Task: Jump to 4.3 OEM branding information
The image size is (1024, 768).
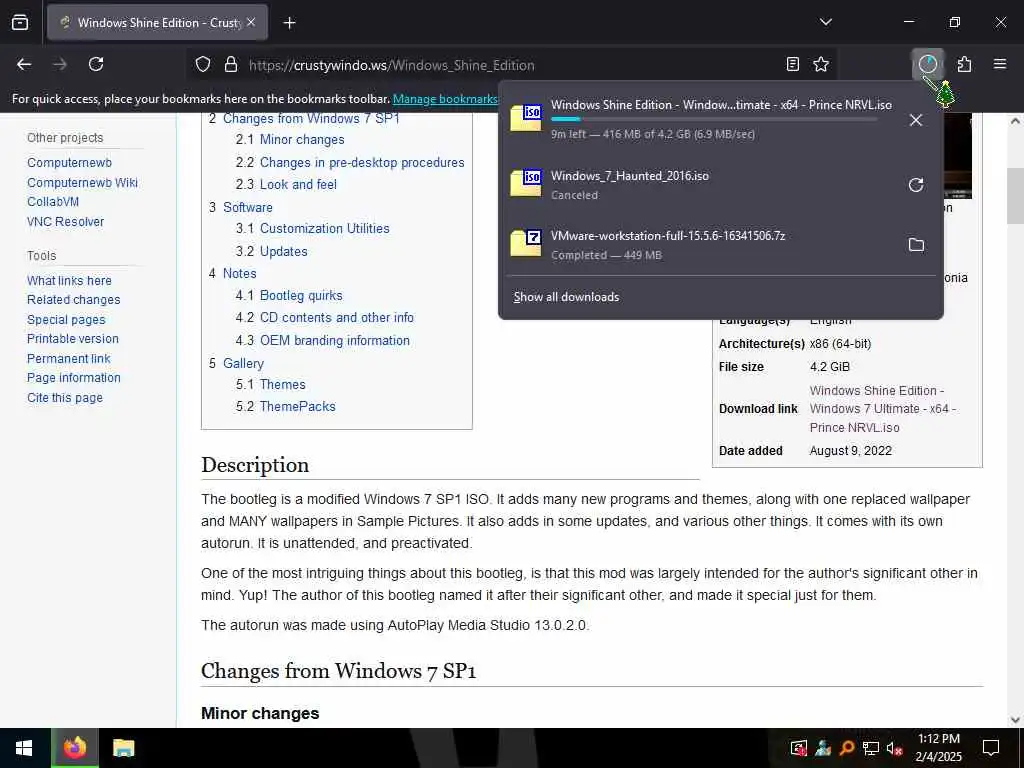Action: pos(323,341)
